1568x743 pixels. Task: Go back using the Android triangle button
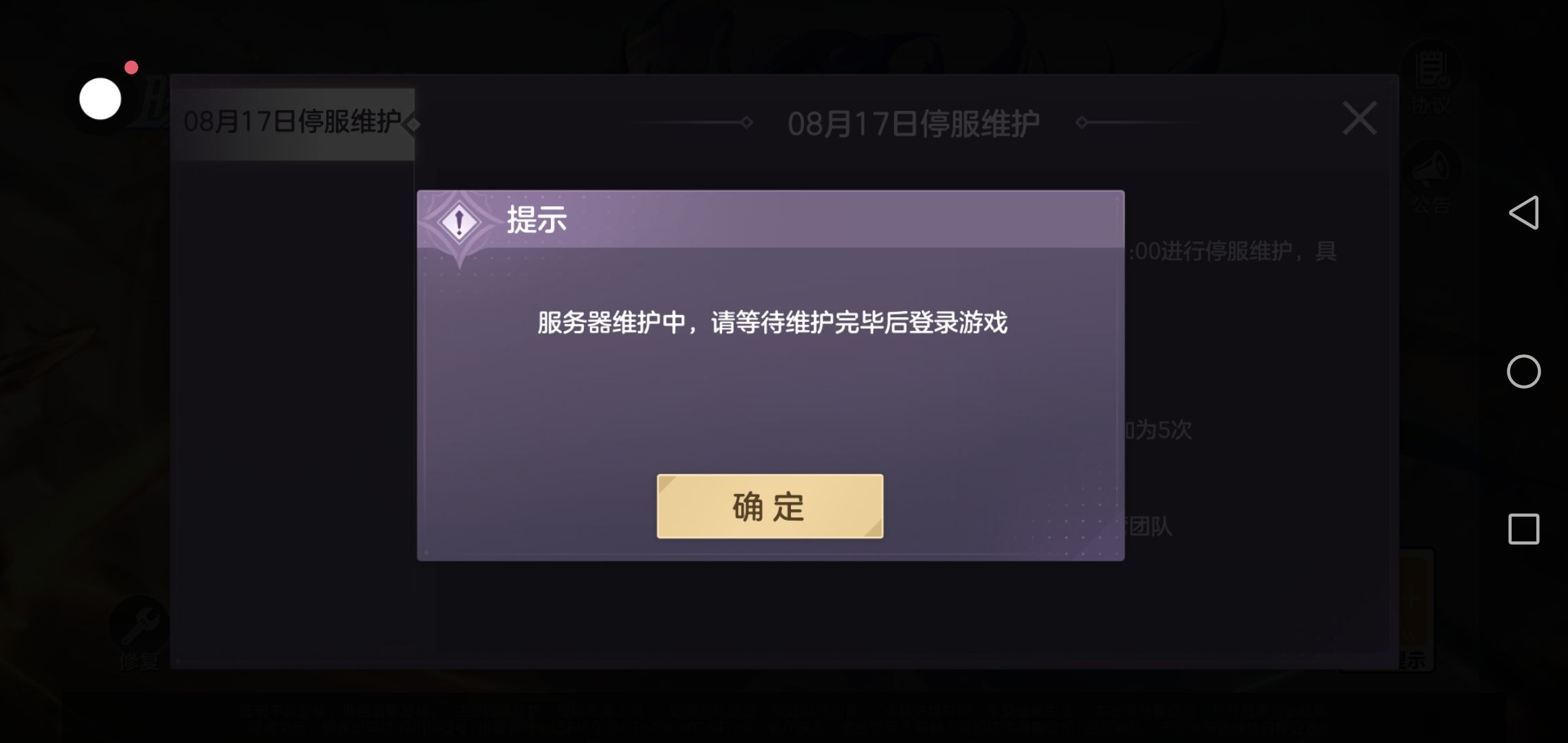tap(1523, 213)
